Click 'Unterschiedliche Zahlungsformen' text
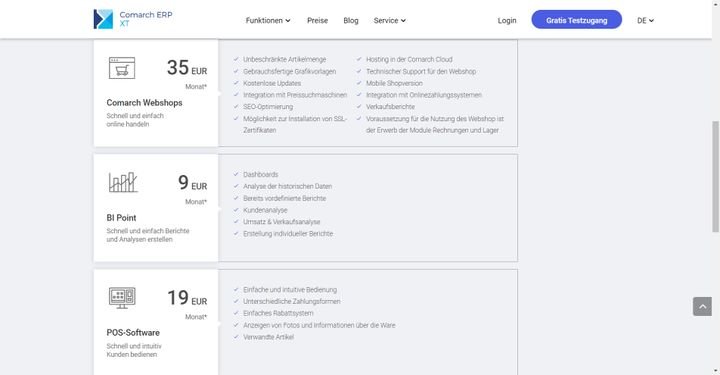 click(x=292, y=302)
